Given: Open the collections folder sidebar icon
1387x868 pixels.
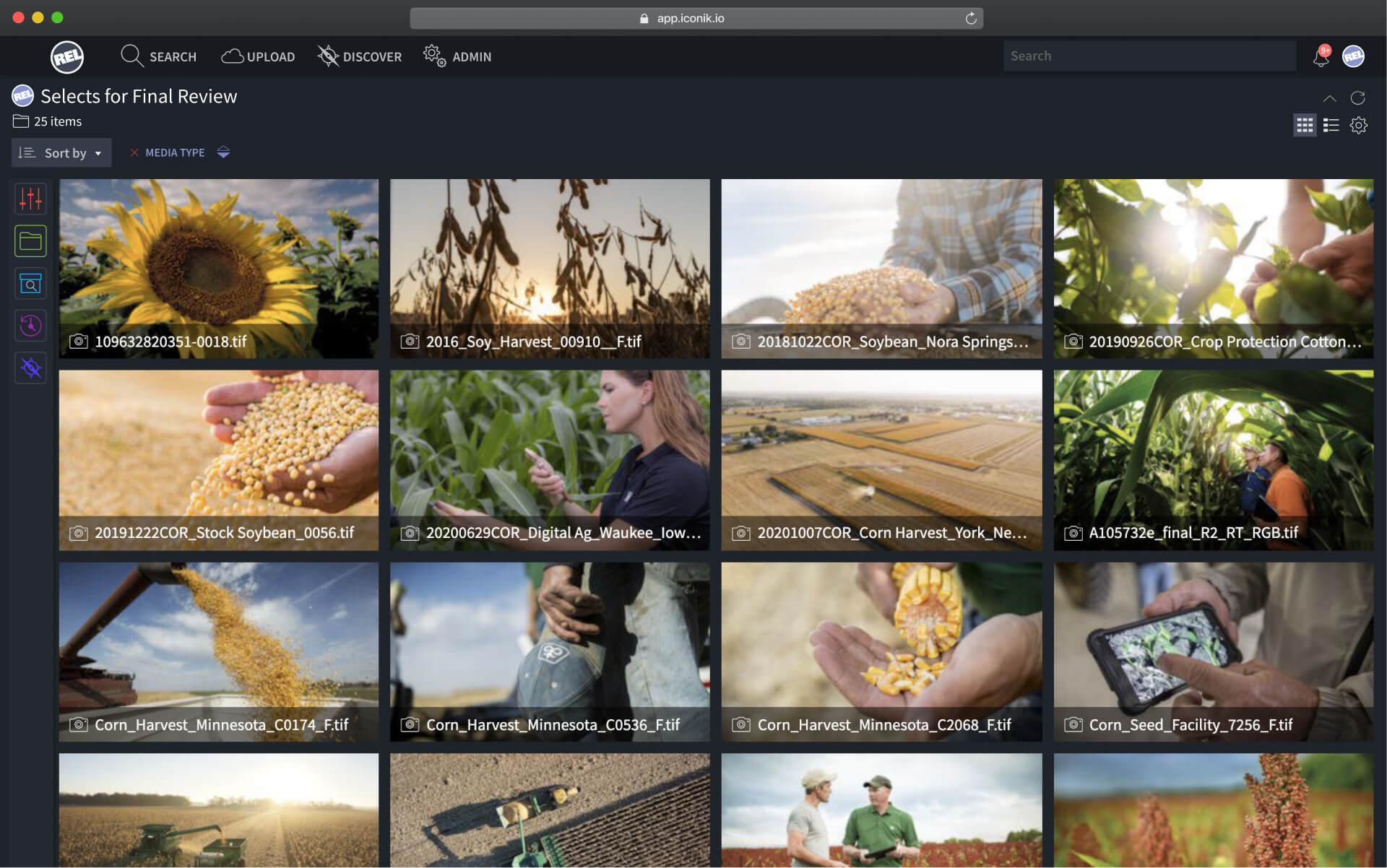Looking at the screenshot, I should 30,241.
